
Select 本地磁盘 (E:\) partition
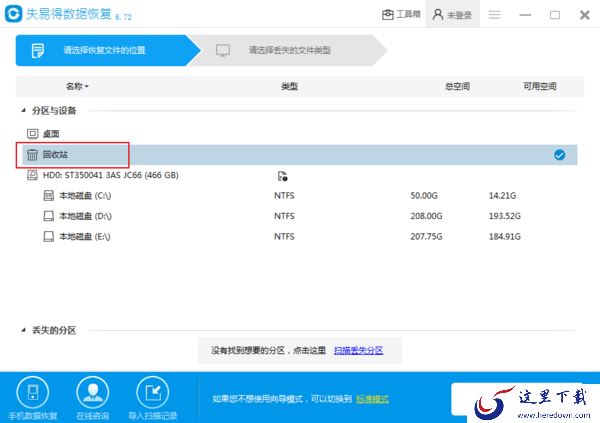85,237
